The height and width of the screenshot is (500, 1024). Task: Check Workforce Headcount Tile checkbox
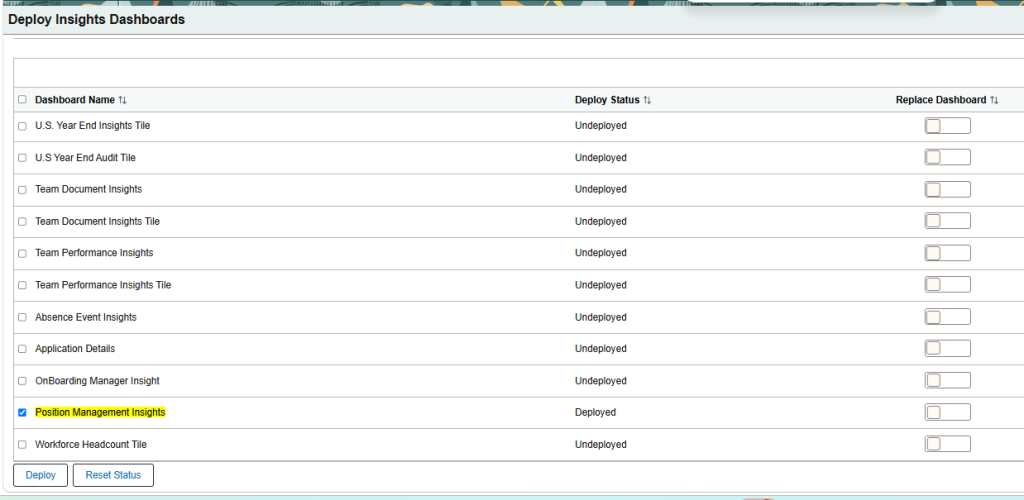coord(22,445)
